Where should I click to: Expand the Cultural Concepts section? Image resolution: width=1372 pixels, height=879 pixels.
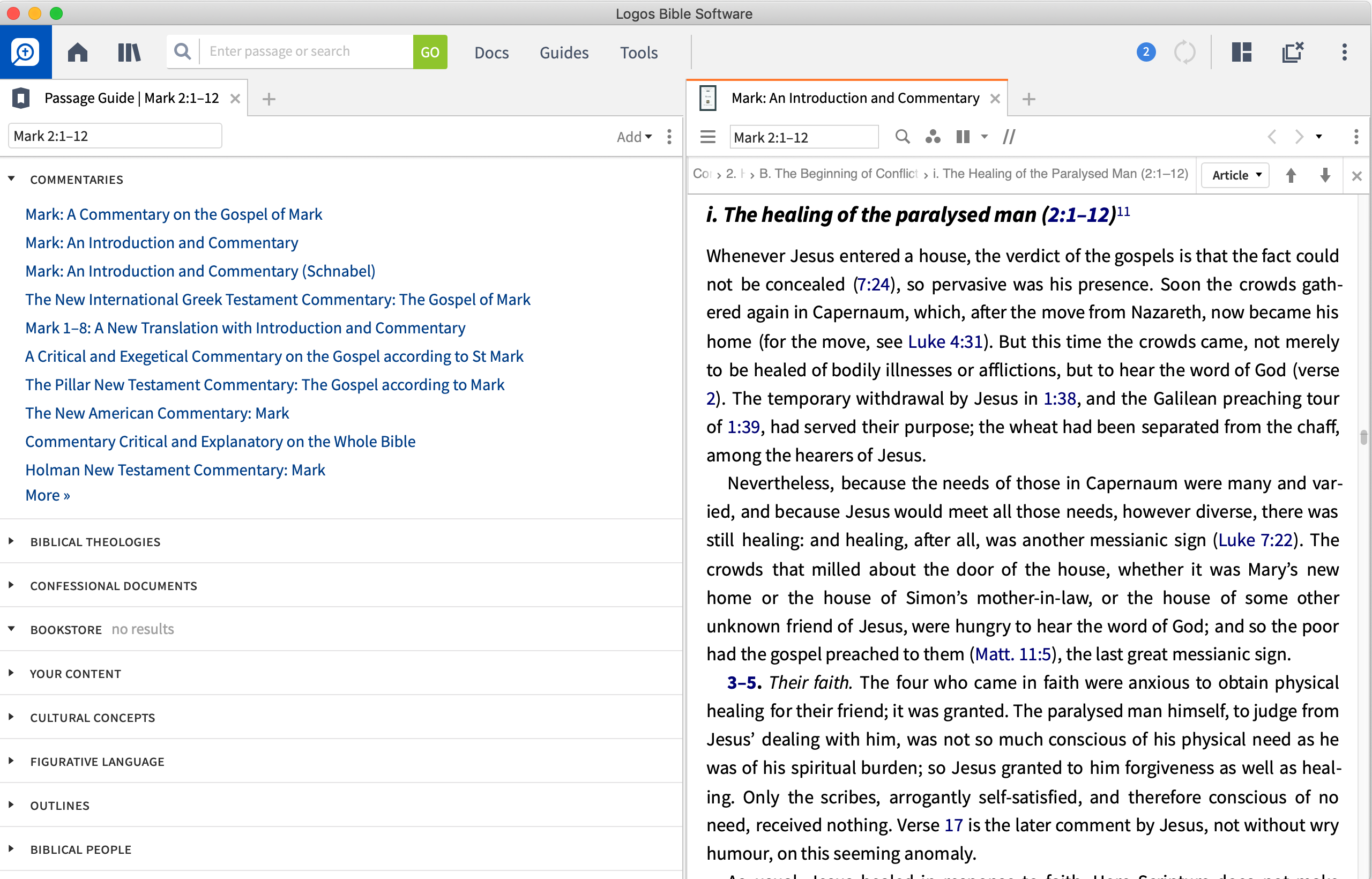pyautogui.click(x=11, y=716)
